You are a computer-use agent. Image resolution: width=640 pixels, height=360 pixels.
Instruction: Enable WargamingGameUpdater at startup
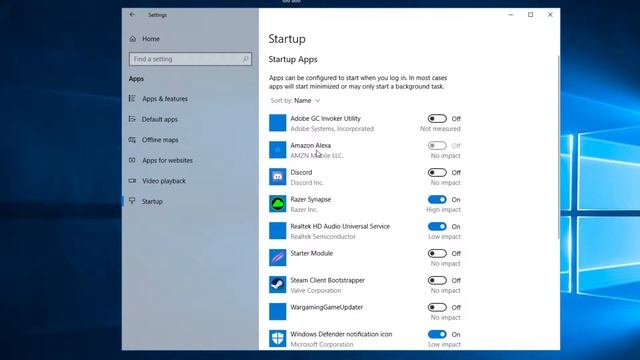tap(437, 307)
